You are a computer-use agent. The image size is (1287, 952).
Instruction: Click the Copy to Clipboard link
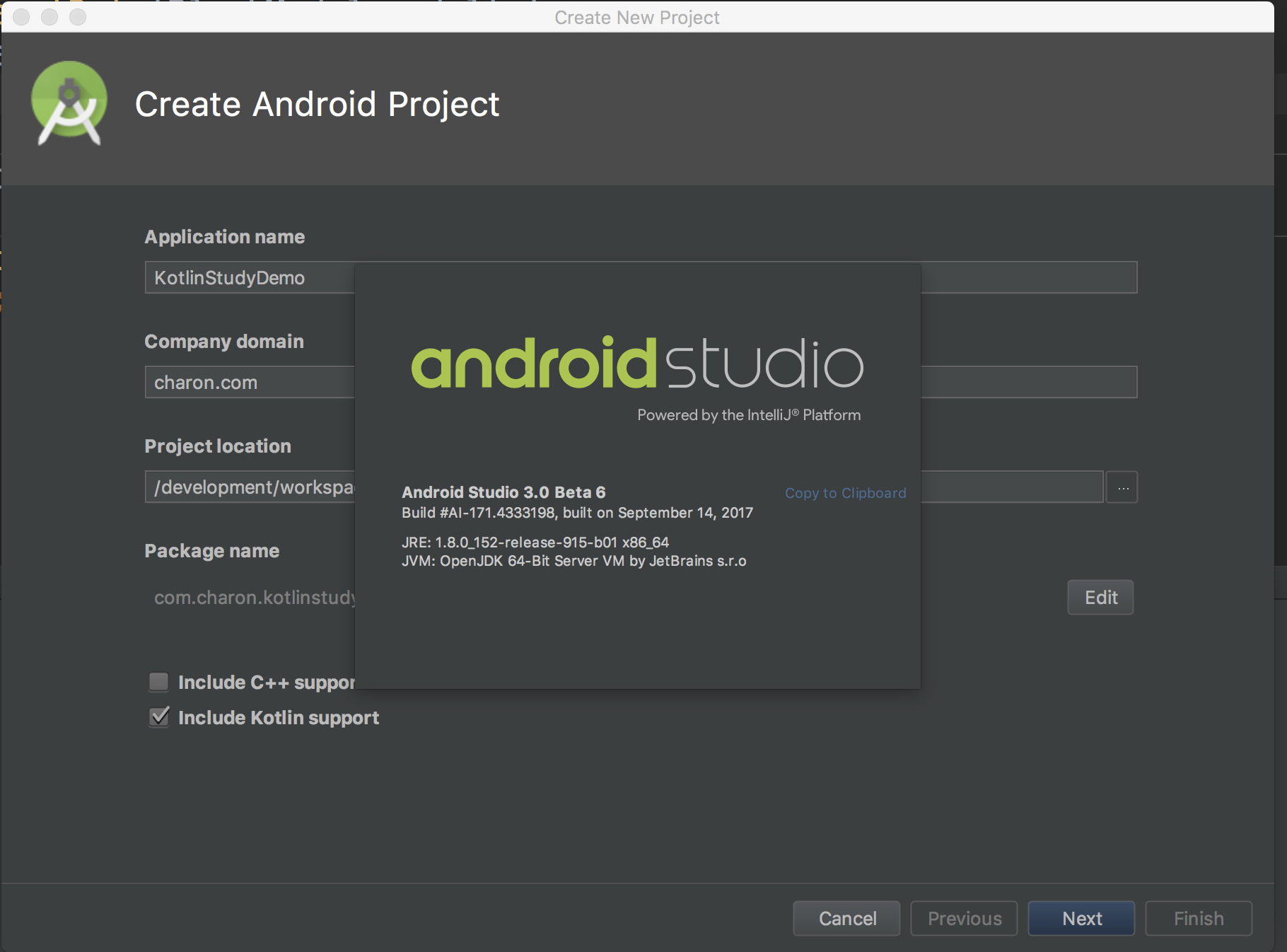pyautogui.click(x=845, y=493)
